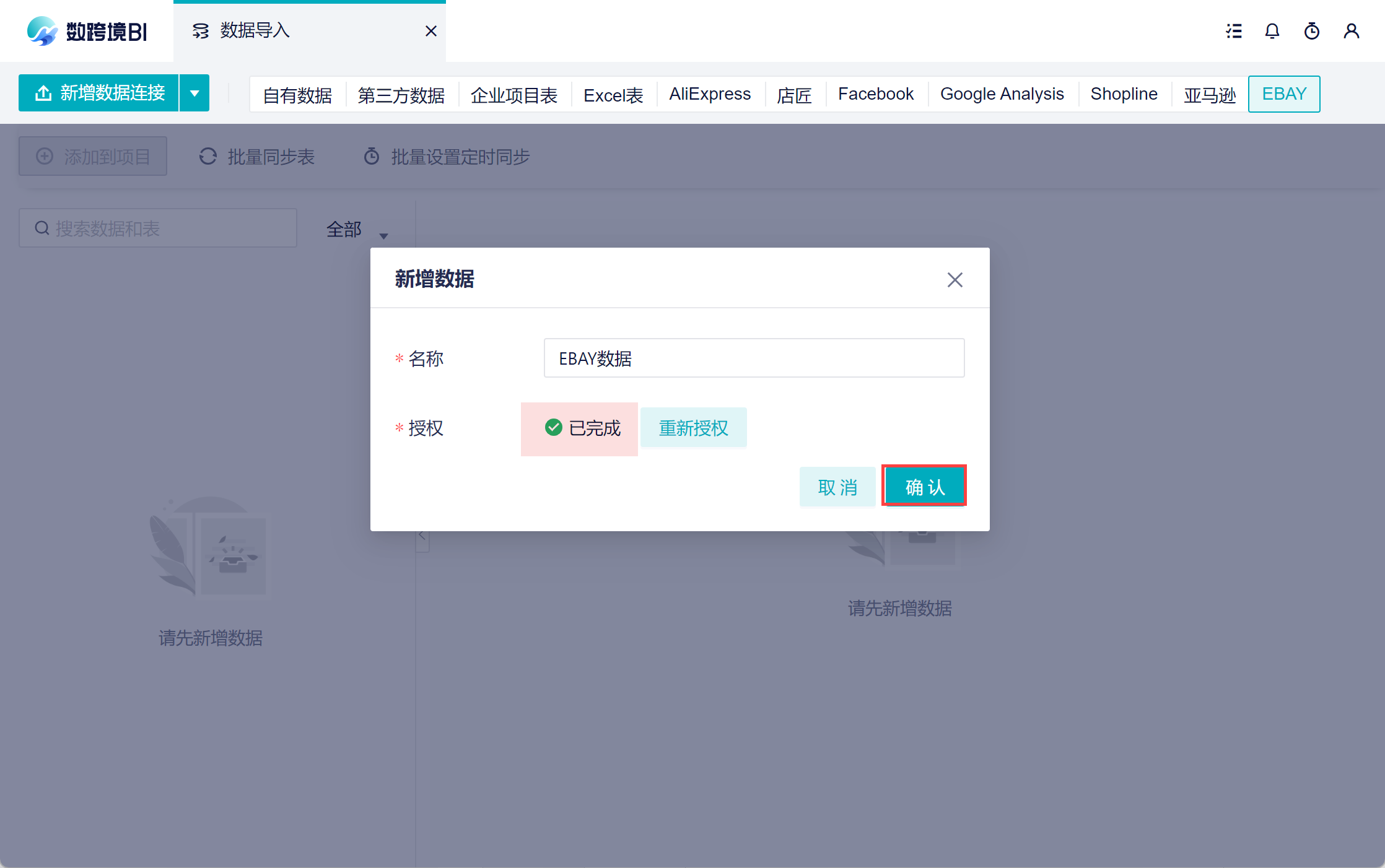Click the search magnifier icon
This screenshot has height=868, width=1385.
pos(42,228)
